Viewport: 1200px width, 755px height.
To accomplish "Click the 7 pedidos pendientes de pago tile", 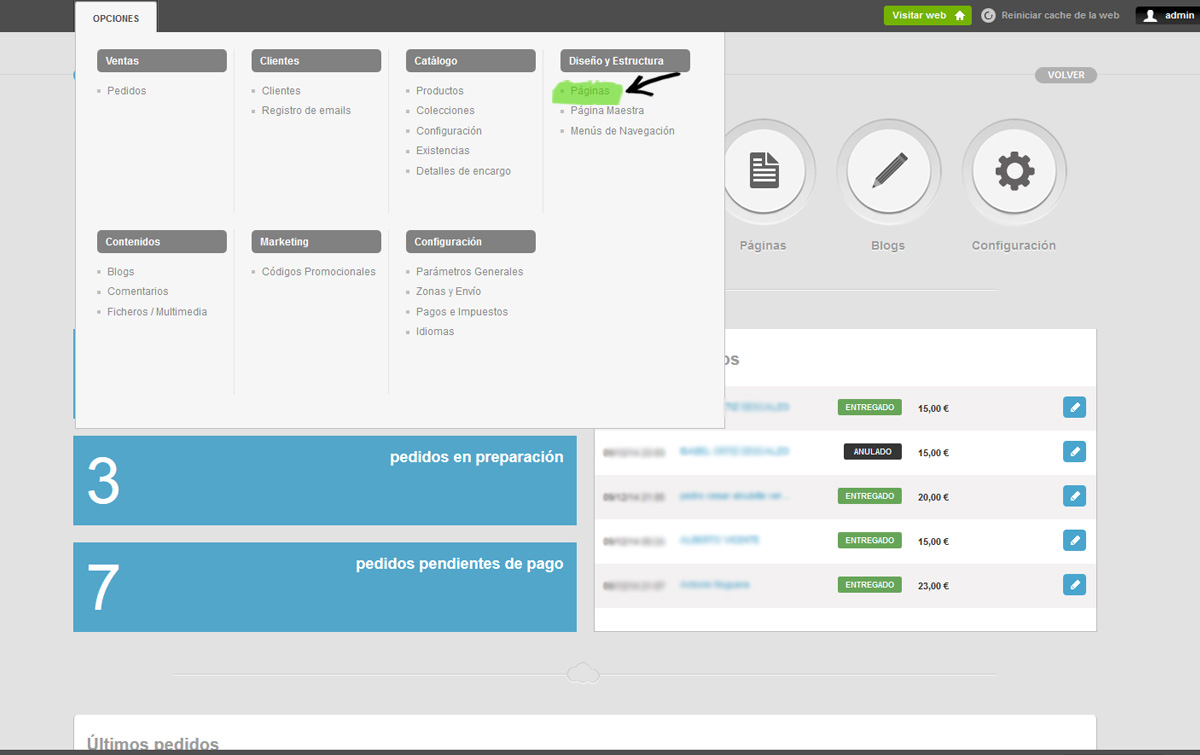I will click(x=325, y=587).
